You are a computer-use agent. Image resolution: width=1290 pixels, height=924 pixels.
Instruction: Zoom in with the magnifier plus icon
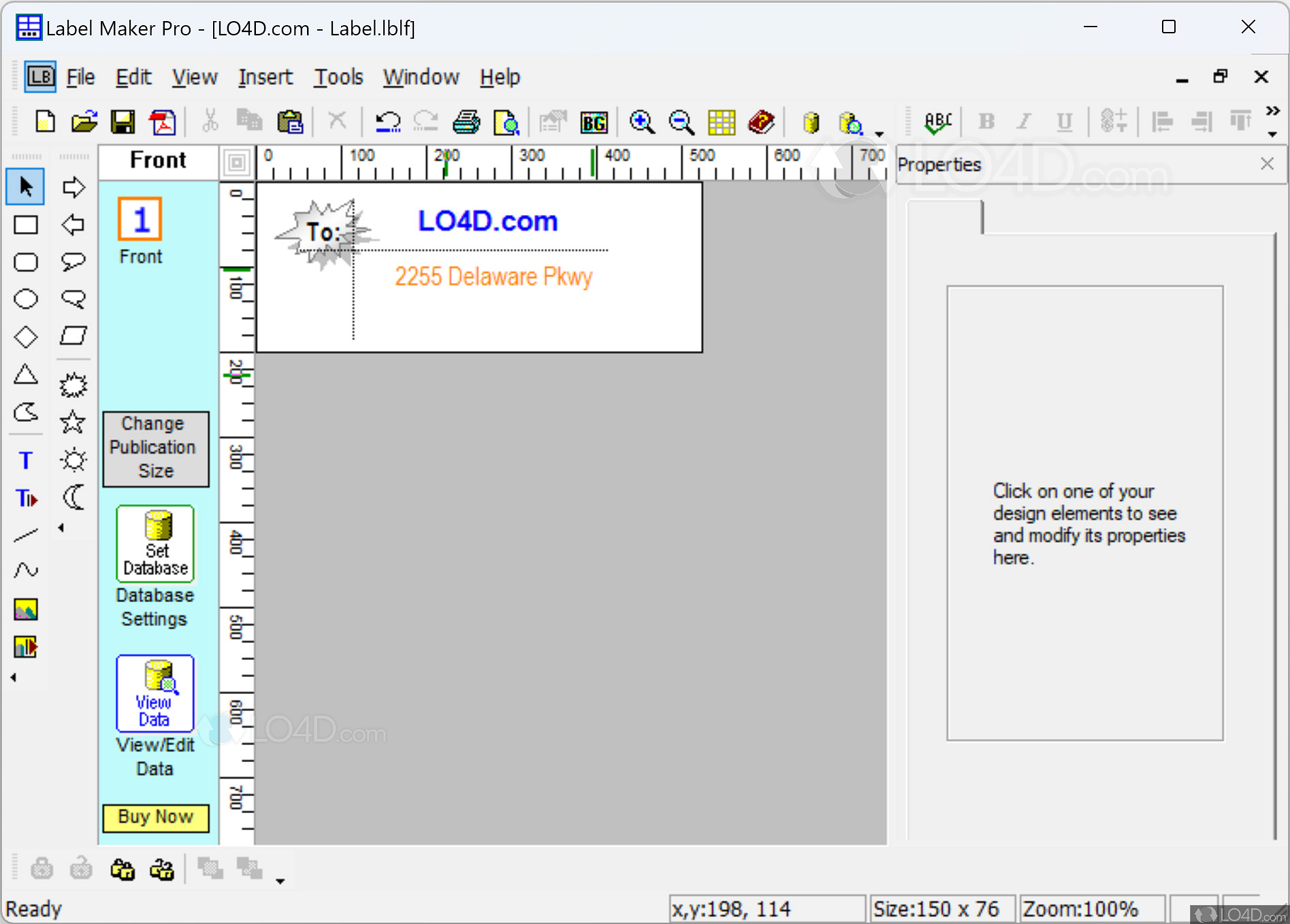642,122
